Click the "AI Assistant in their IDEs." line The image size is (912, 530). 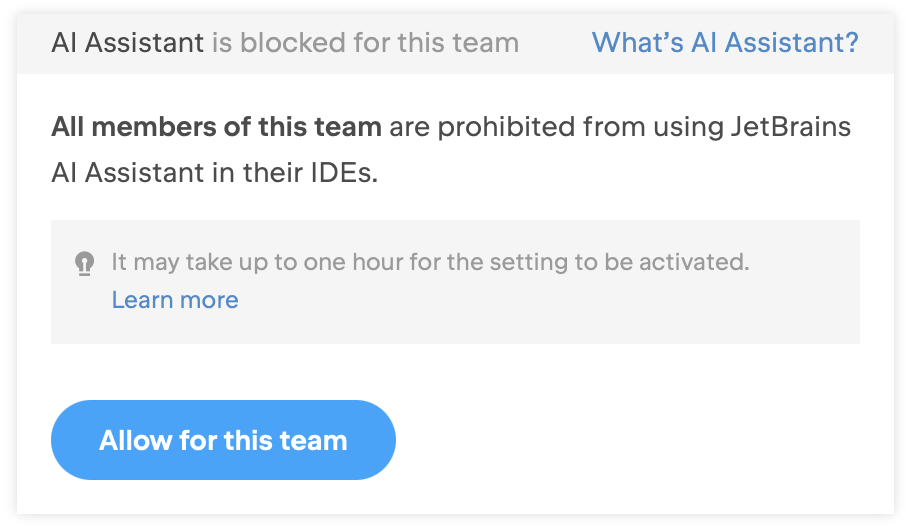[x=215, y=173]
